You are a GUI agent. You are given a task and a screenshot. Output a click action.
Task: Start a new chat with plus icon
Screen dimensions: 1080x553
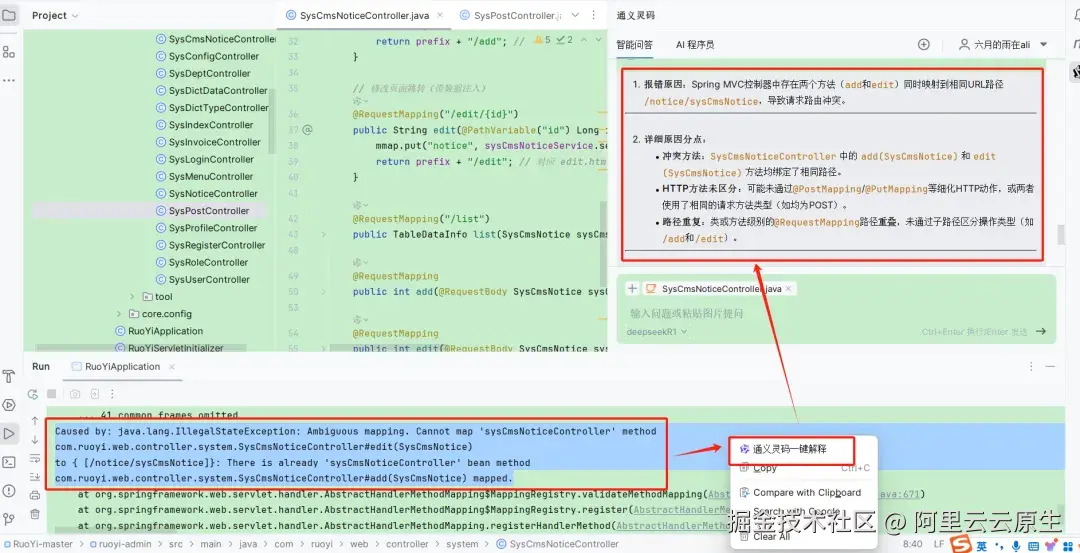coord(924,44)
